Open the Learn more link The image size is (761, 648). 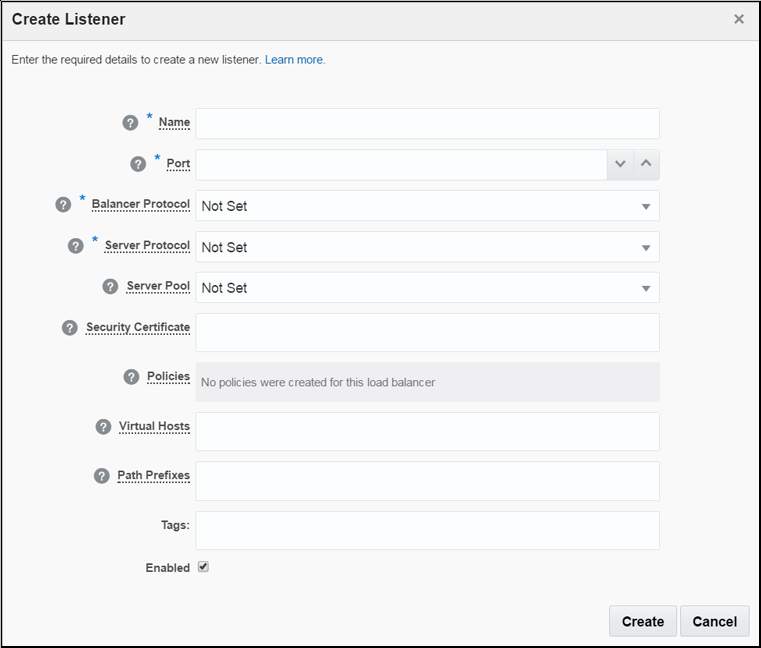295,60
